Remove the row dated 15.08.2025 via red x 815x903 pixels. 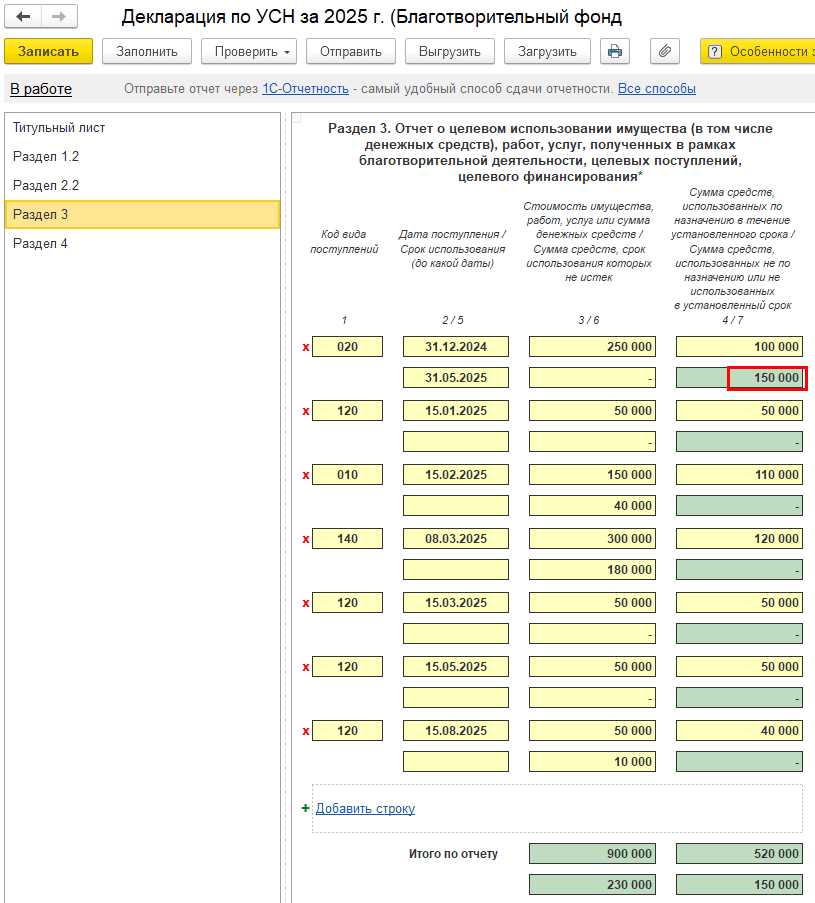pyautogui.click(x=306, y=731)
